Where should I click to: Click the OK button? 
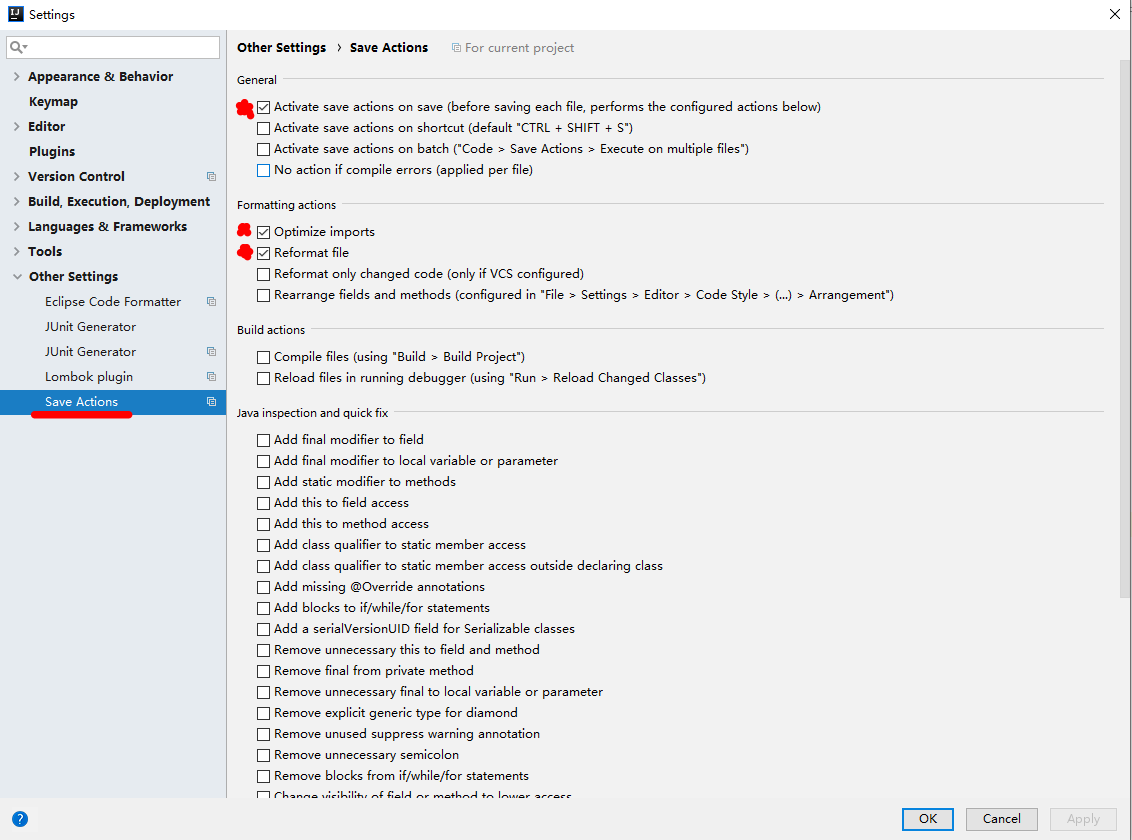tap(927, 818)
